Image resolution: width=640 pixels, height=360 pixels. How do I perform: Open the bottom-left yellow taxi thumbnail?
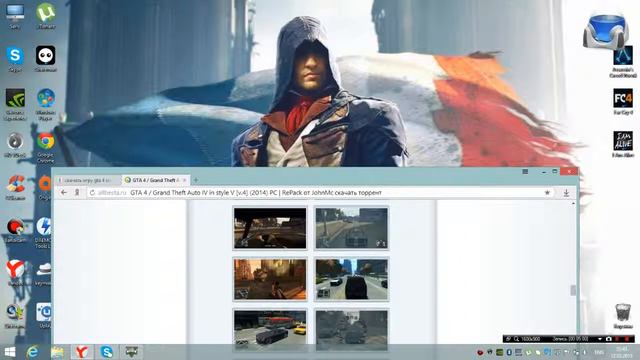270,329
